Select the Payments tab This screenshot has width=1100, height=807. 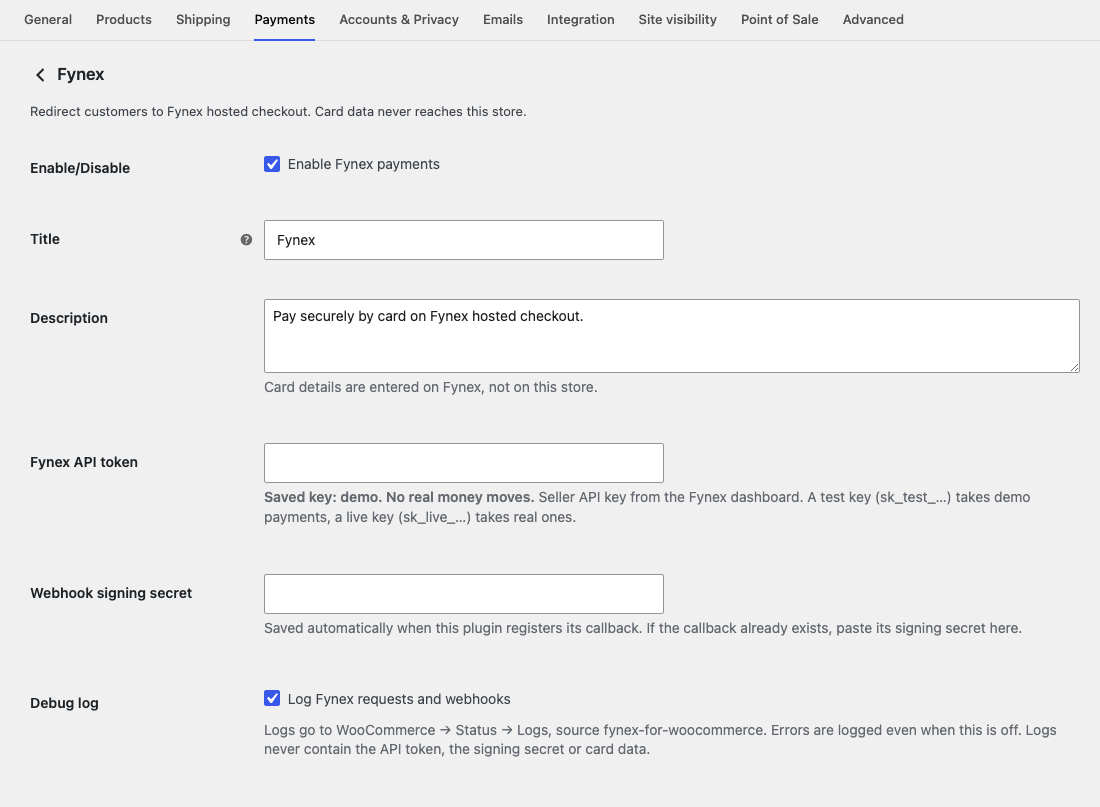285,20
